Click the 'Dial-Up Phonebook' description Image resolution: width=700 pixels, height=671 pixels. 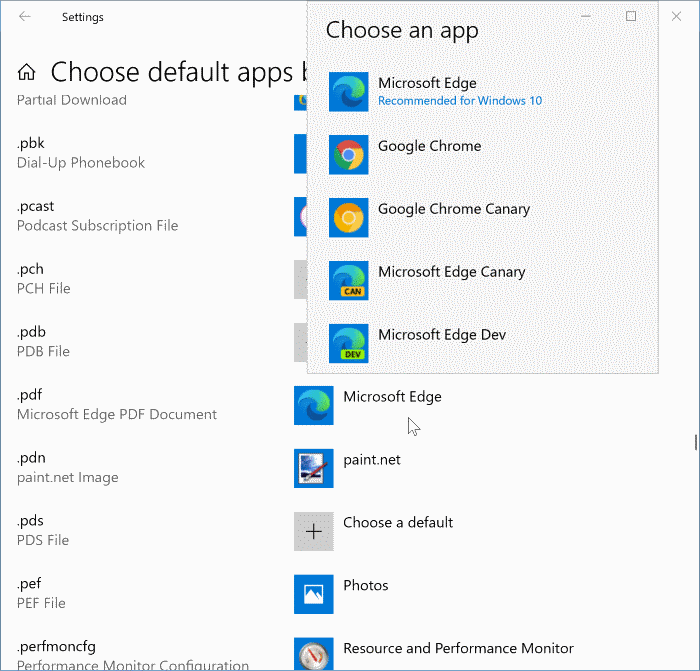(x=81, y=163)
